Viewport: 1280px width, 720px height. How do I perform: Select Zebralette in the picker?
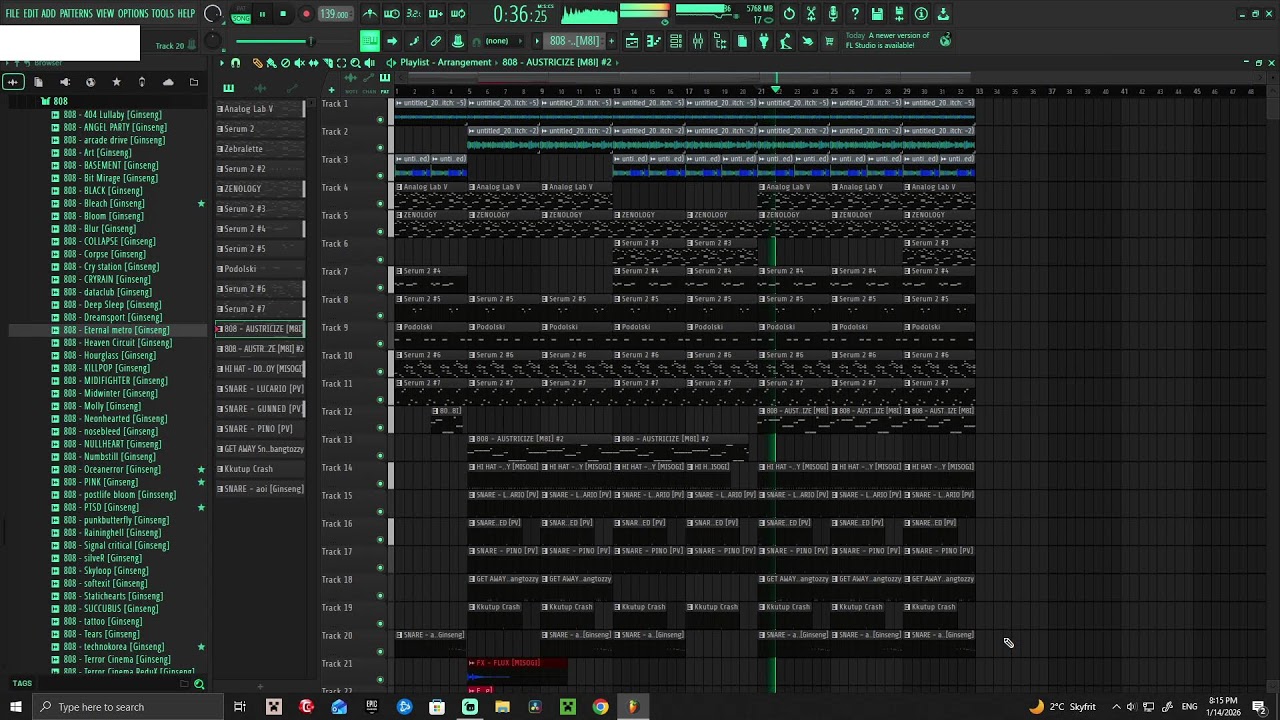260,149
